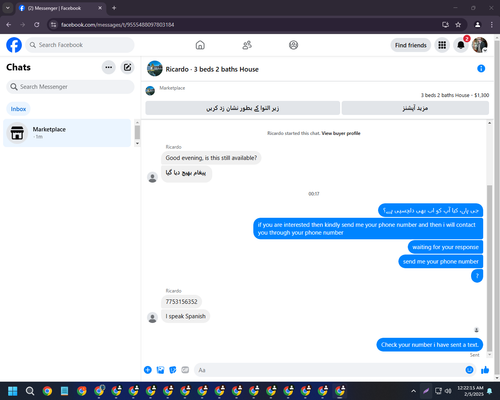This screenshot has height=400, width=500.
Task: Select the Messenger | Facebook tab
Action: [60, 8]
